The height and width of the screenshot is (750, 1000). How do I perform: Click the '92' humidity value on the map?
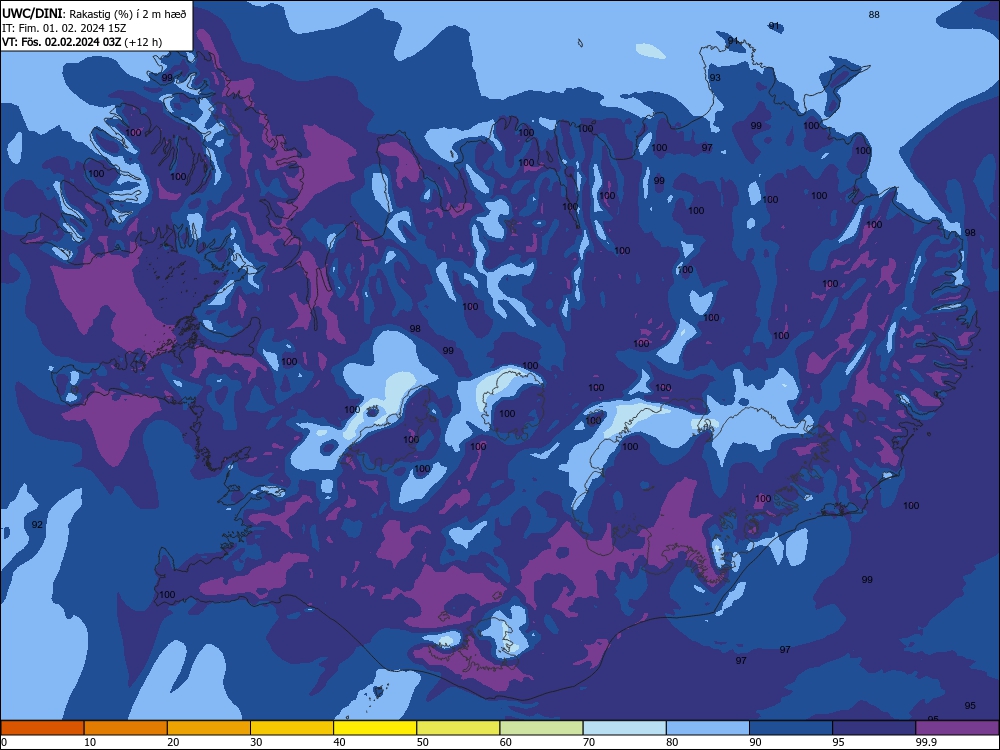[x=37, y=524]
